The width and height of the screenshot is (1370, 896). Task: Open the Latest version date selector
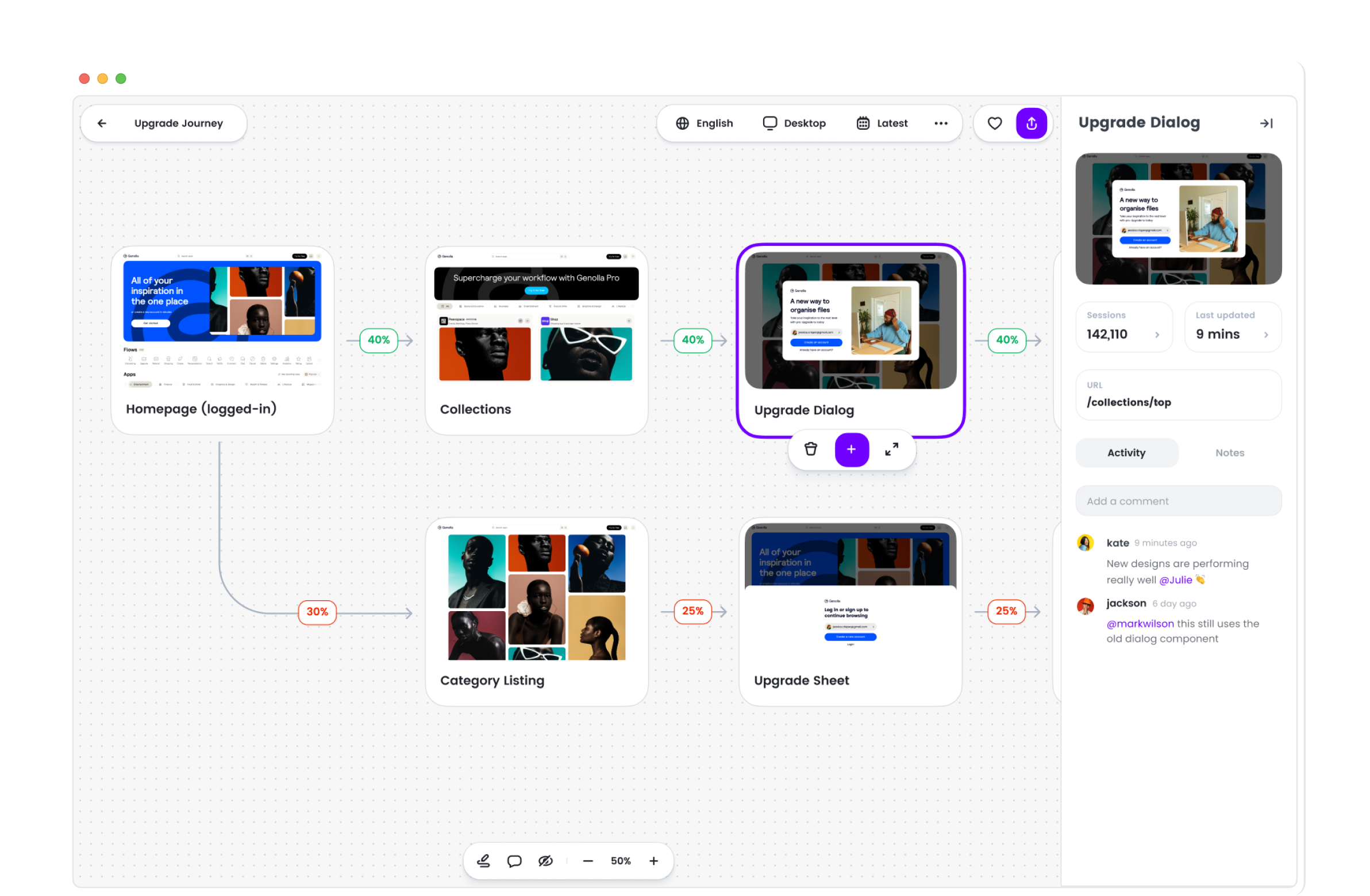pyautogui.click(x=882, y=123)
